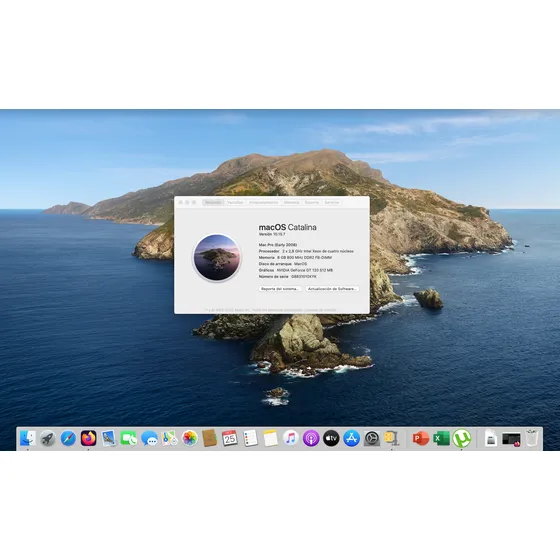Open Launchpad rocket icon in Dock
Screen dimensions: 560x560
48,438
